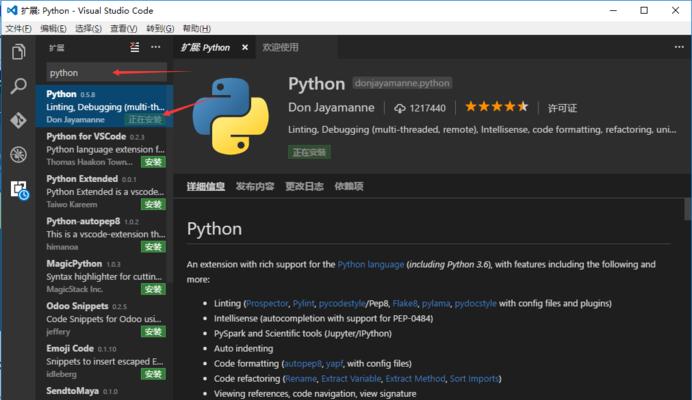Clear extensions search results icon

tap(135, 47)
